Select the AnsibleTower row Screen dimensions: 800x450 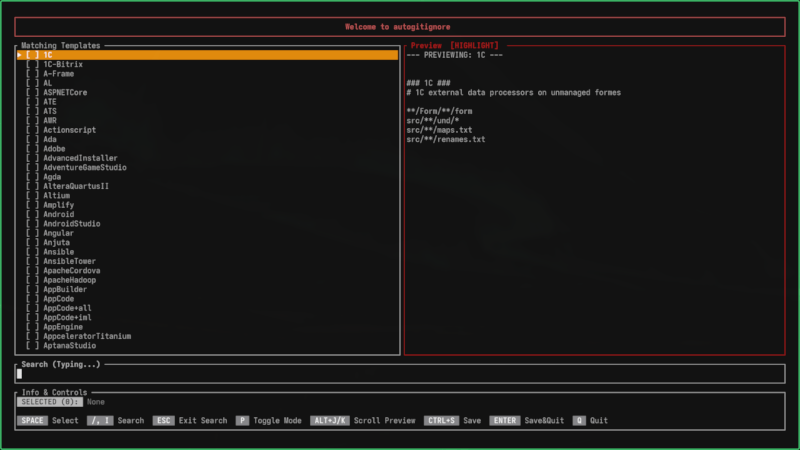[208, 261]
